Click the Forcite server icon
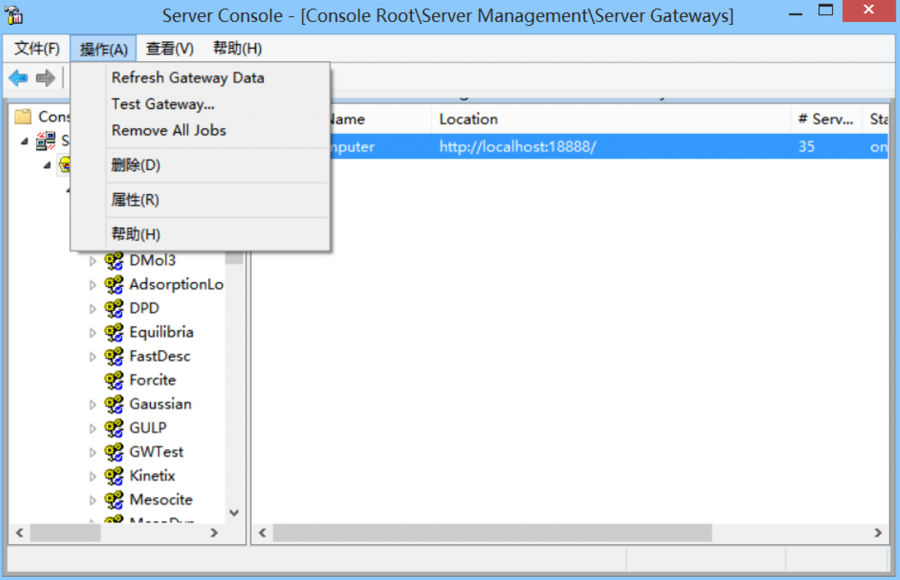Viewport: 900px width, 580px height. coord(114,380)
